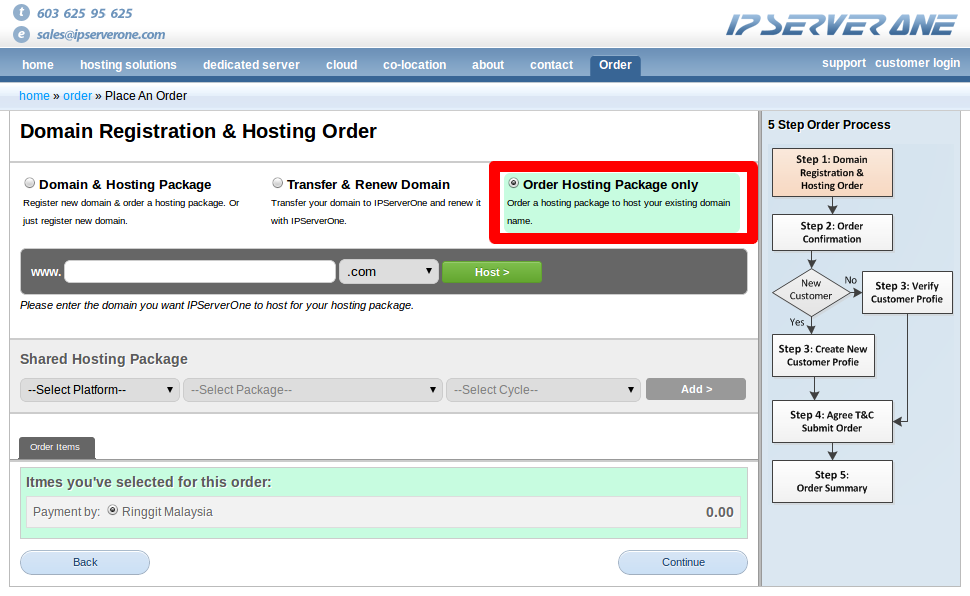970x596 pixels.
Task: Click the email icon beside sales address
Action: (x=22, y=35)
